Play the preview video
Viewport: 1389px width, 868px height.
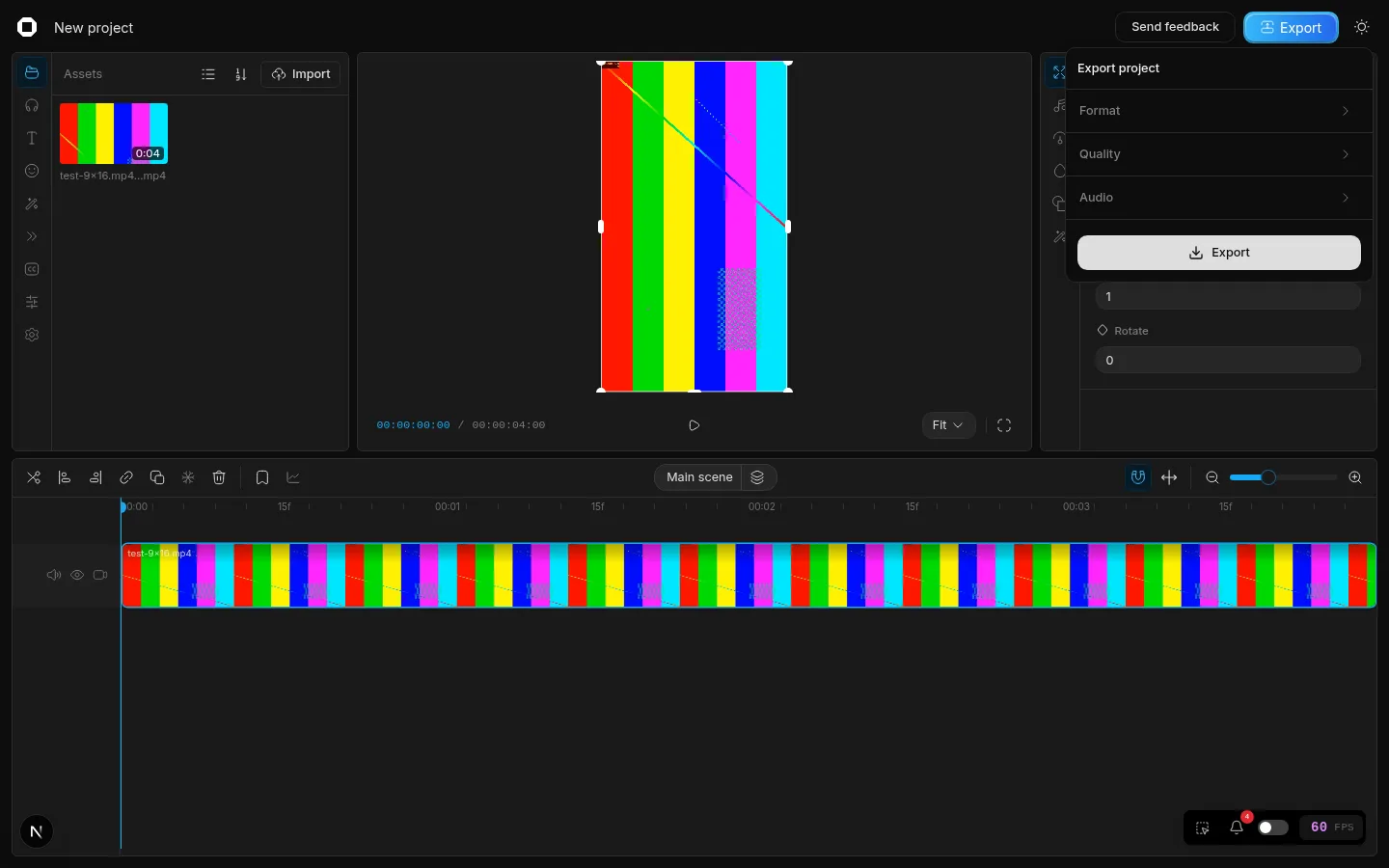[x=694, y=425]
